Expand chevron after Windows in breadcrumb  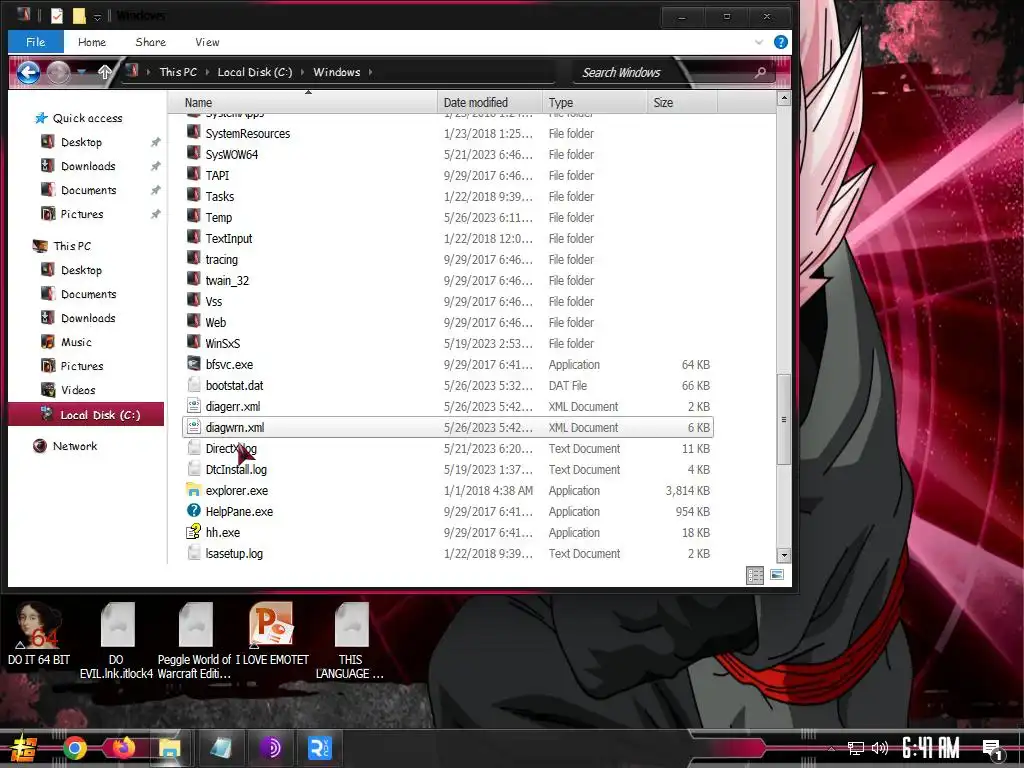[370, 72]
